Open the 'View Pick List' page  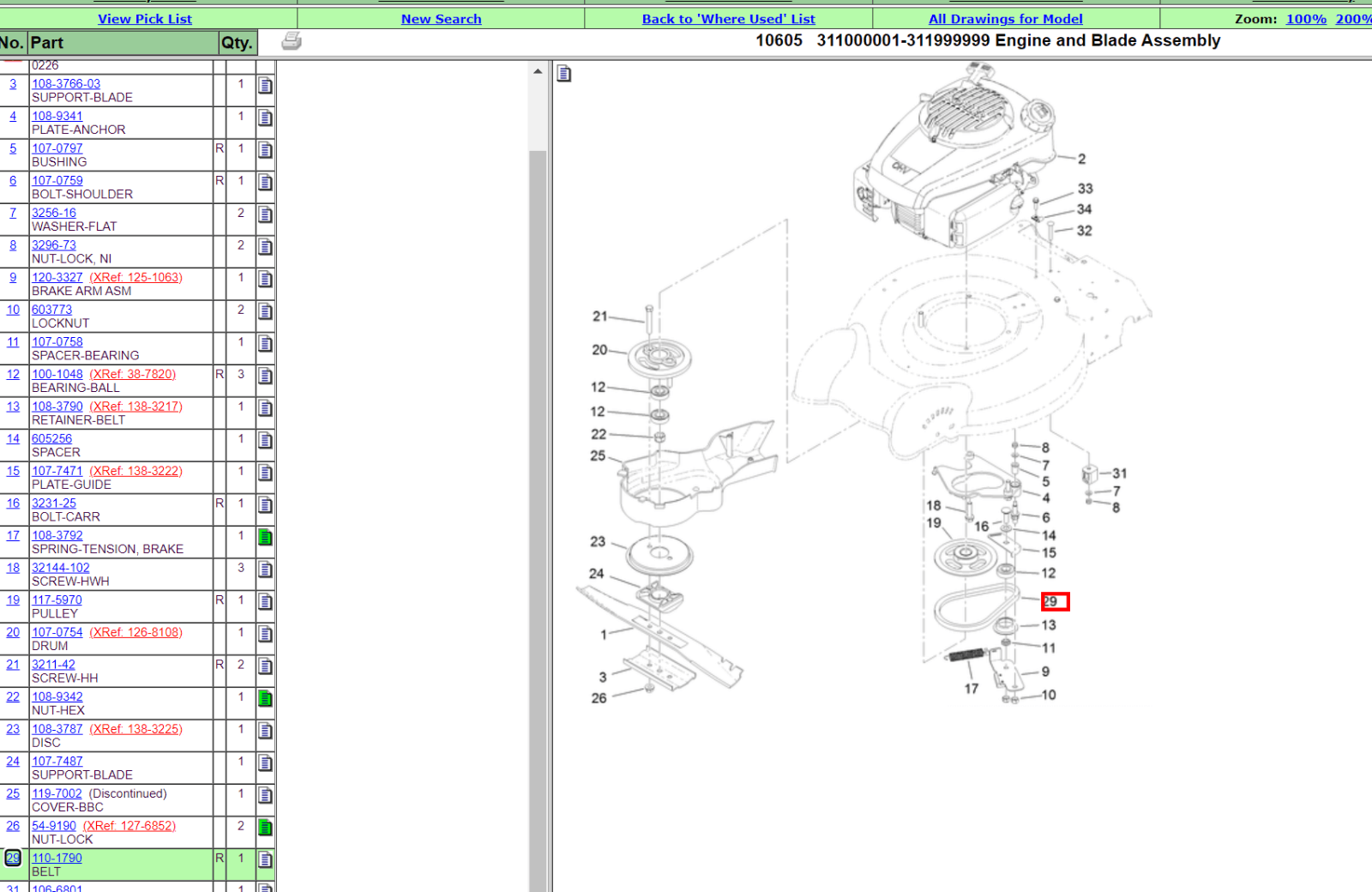(145, 19)
